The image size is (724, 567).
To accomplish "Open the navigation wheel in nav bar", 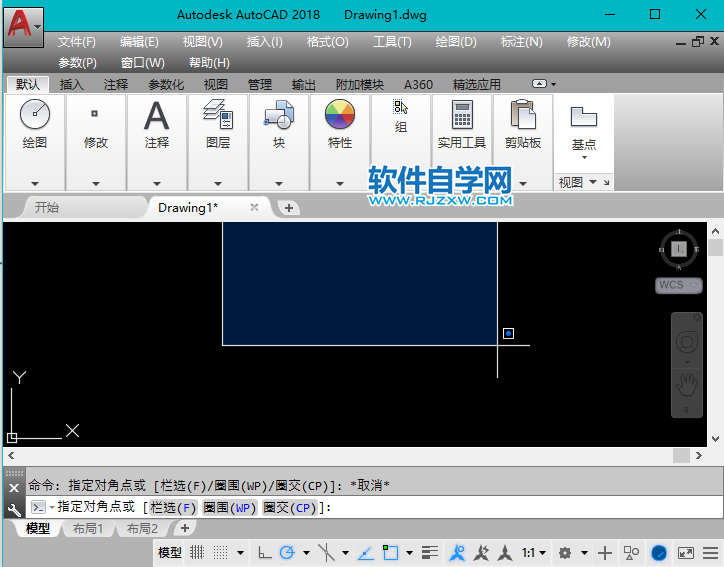I will [x=687, y=342].
